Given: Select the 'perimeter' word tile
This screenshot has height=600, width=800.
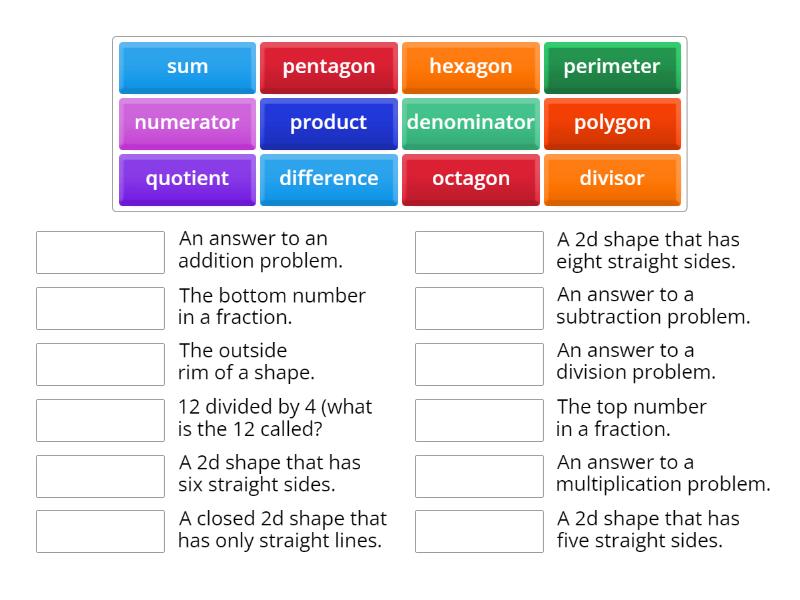Looking at the screenshot, I should (x=612, y=67).
